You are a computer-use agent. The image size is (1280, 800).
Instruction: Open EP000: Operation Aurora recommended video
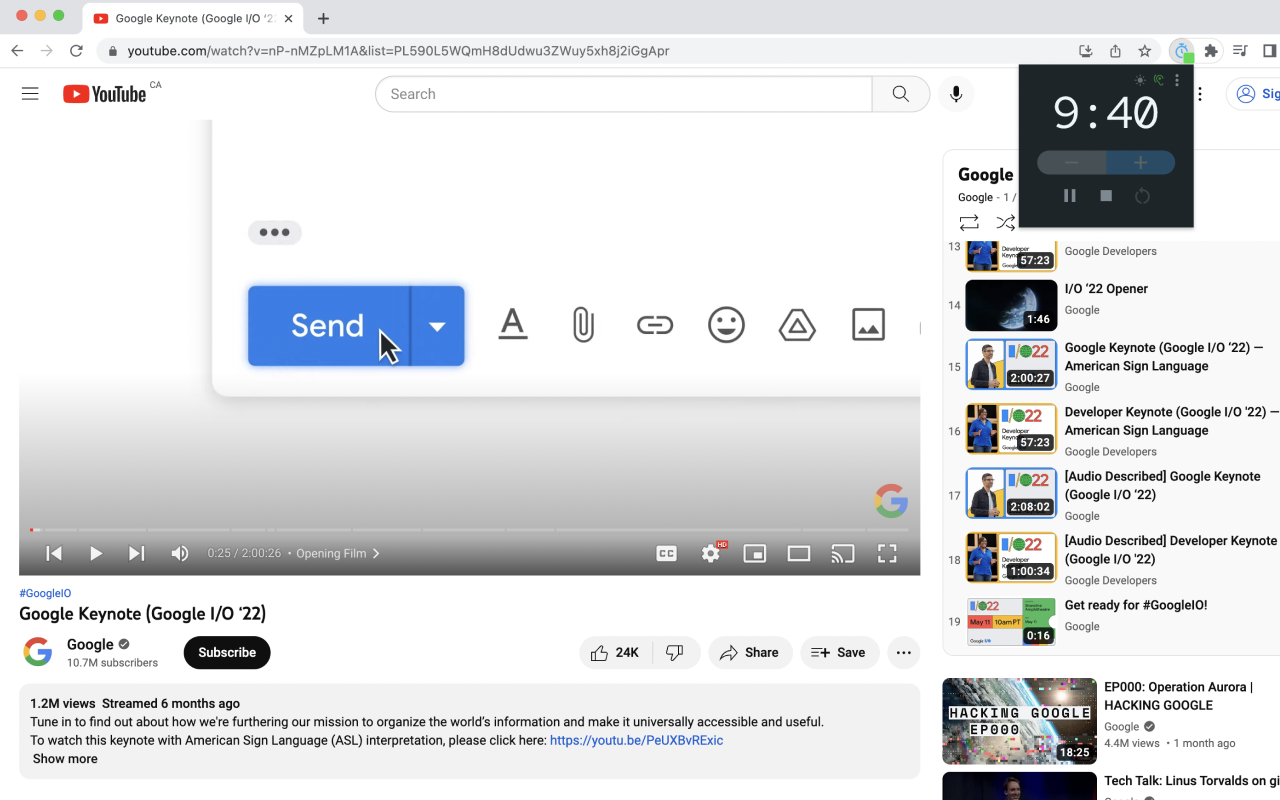[x=1111, y=721]
